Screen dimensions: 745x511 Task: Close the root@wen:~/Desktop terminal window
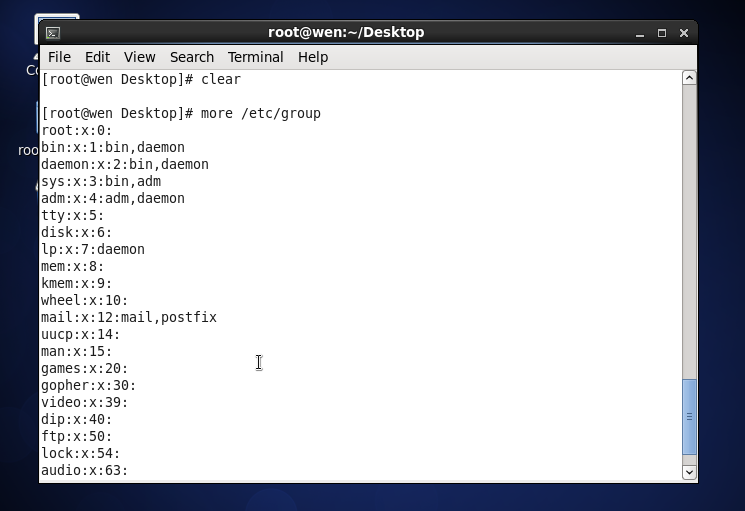[x=684, y=33]
